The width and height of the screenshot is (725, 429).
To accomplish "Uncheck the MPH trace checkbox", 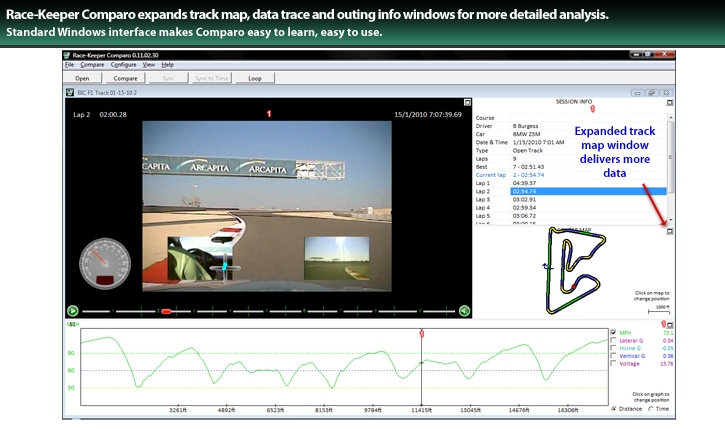I will [x=612, y=332].
